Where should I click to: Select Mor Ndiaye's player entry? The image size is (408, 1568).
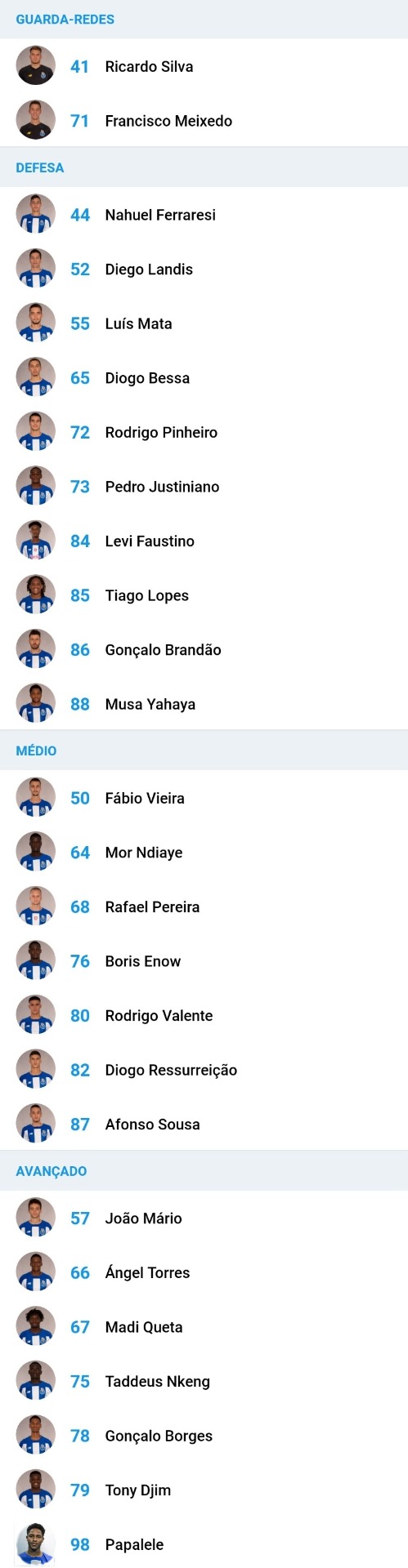(204, 852)
